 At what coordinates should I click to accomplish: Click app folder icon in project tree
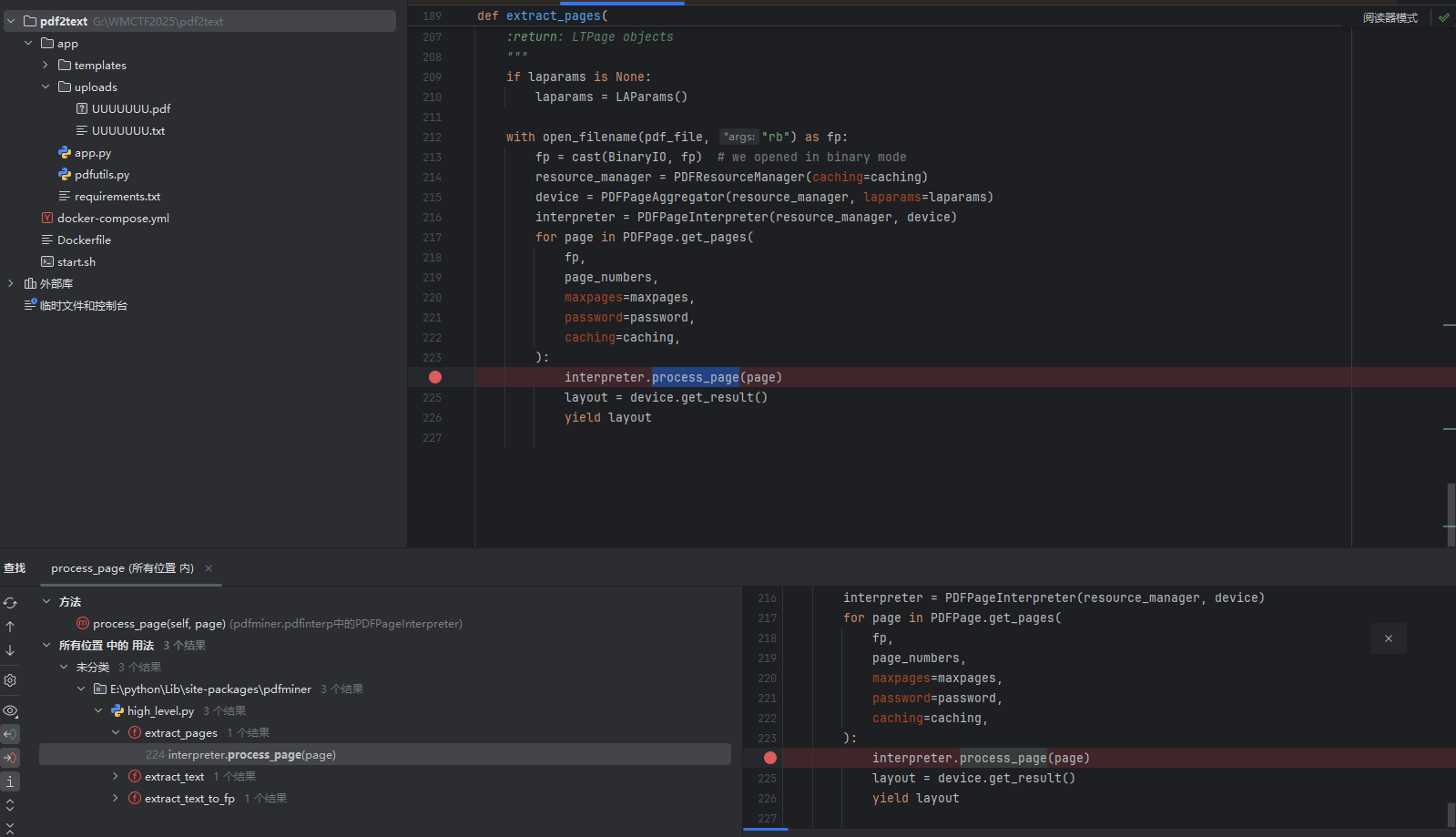(47, 43)
